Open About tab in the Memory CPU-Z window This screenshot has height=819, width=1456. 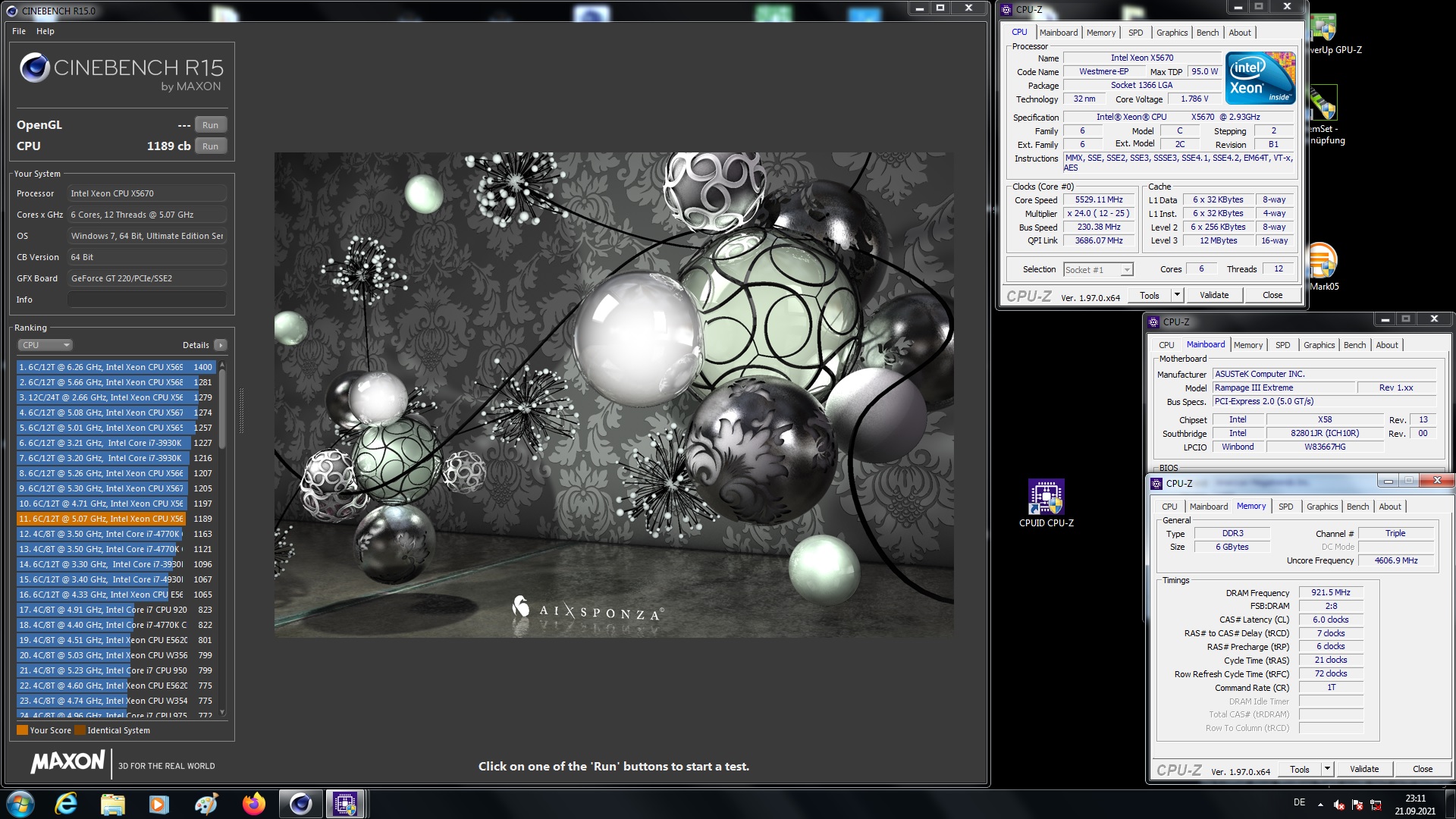click(x=1390, y=507)
